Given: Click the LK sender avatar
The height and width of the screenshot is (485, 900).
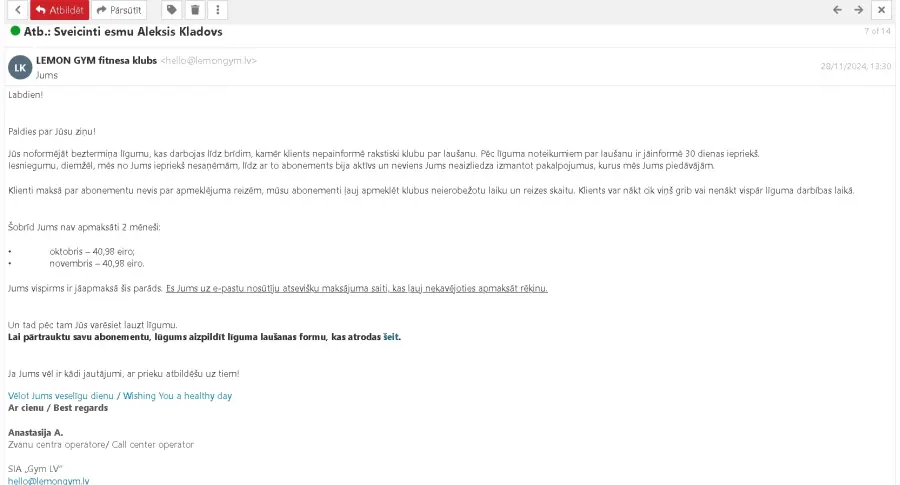Looking at the screenshot, I should (20, 68).
